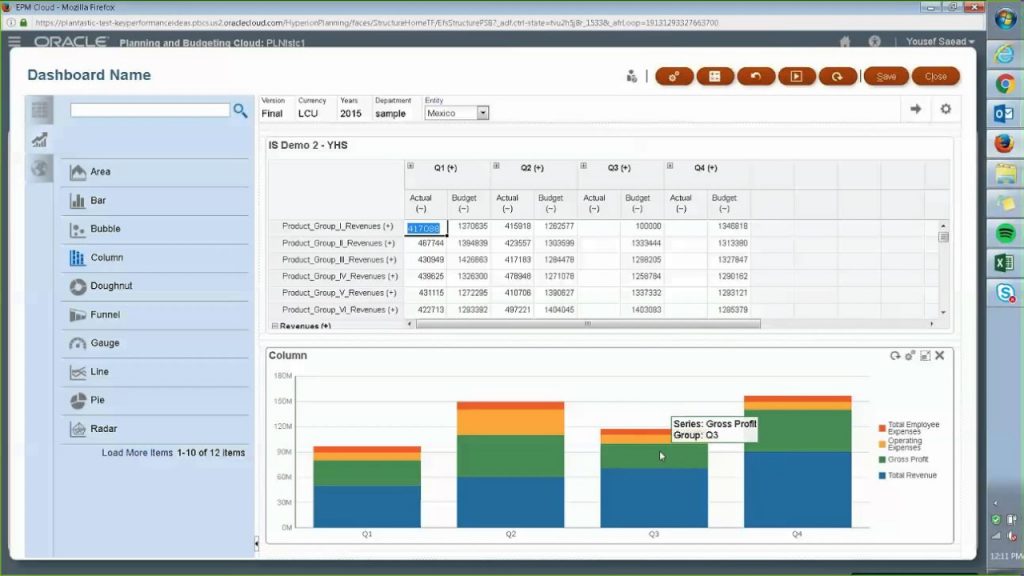
Task: Switch to the forms grid tab
Action: coord(40,110)
